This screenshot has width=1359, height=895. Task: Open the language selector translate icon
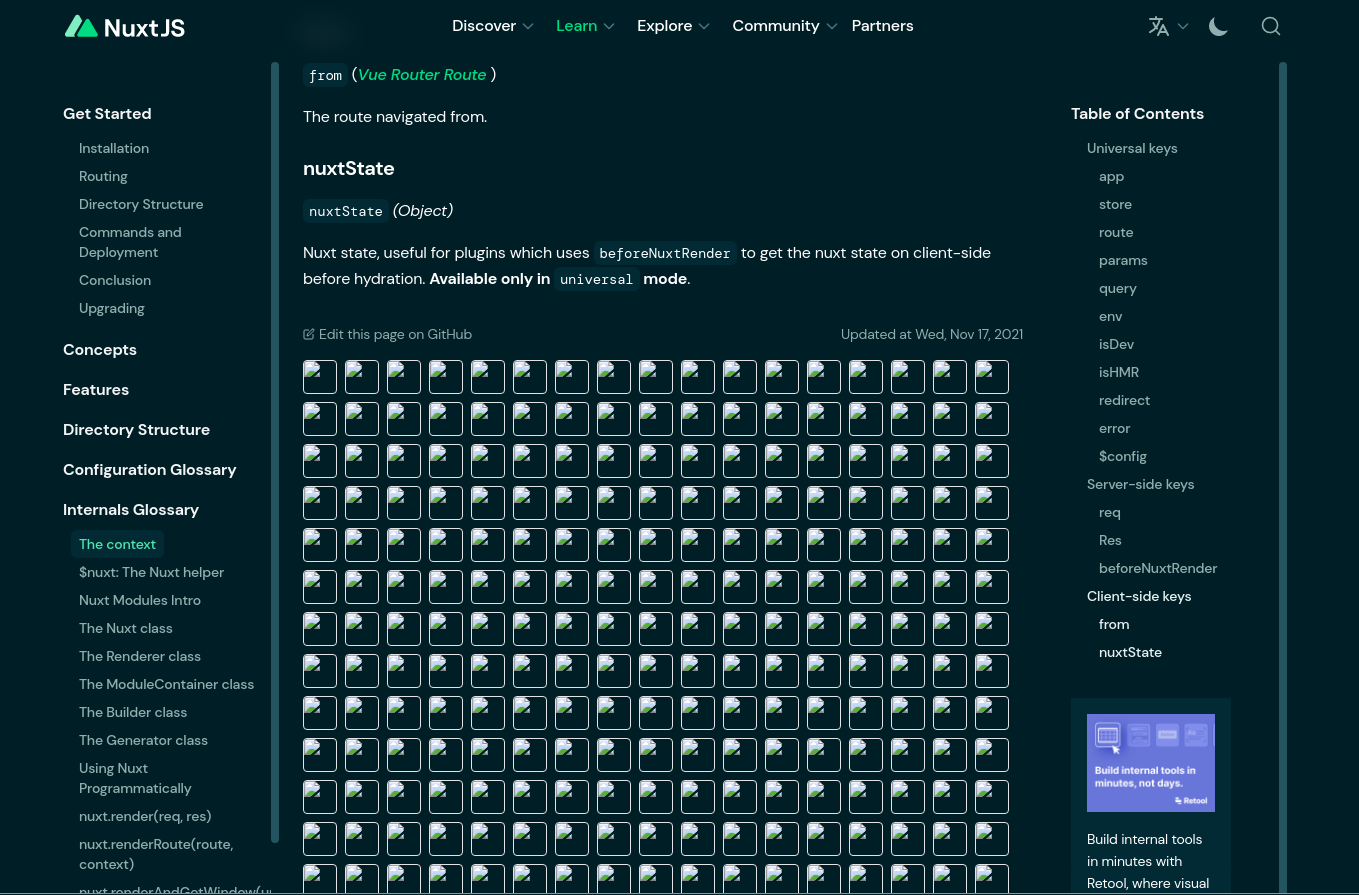coord(1160,26)
